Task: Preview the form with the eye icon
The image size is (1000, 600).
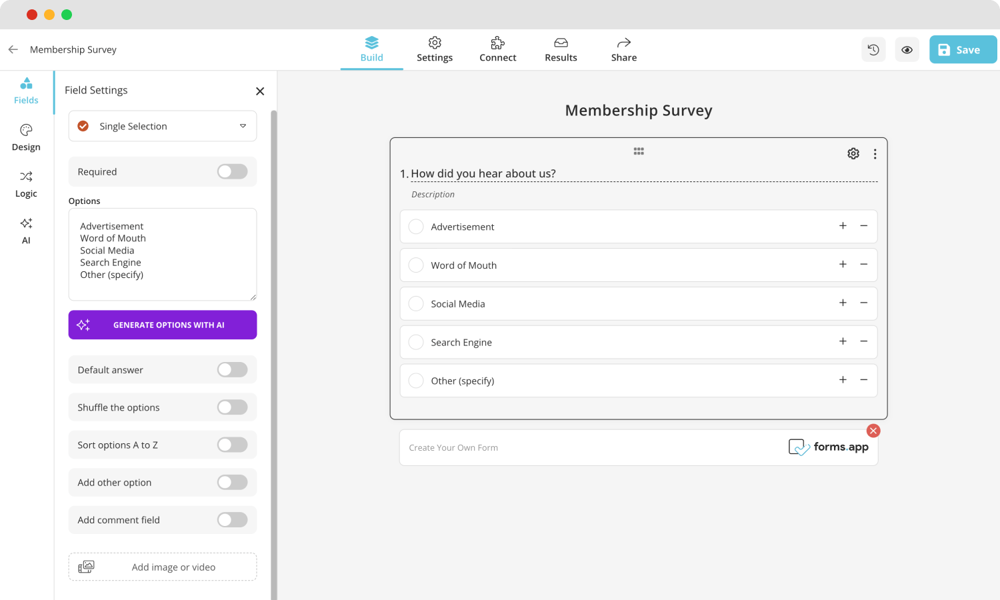Action: 906,49
